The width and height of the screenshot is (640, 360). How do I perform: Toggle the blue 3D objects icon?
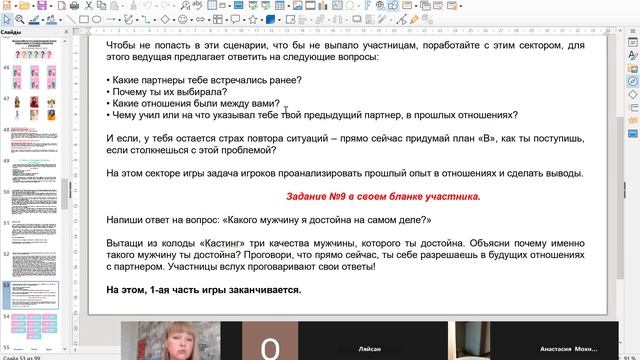tap(270, 19)
